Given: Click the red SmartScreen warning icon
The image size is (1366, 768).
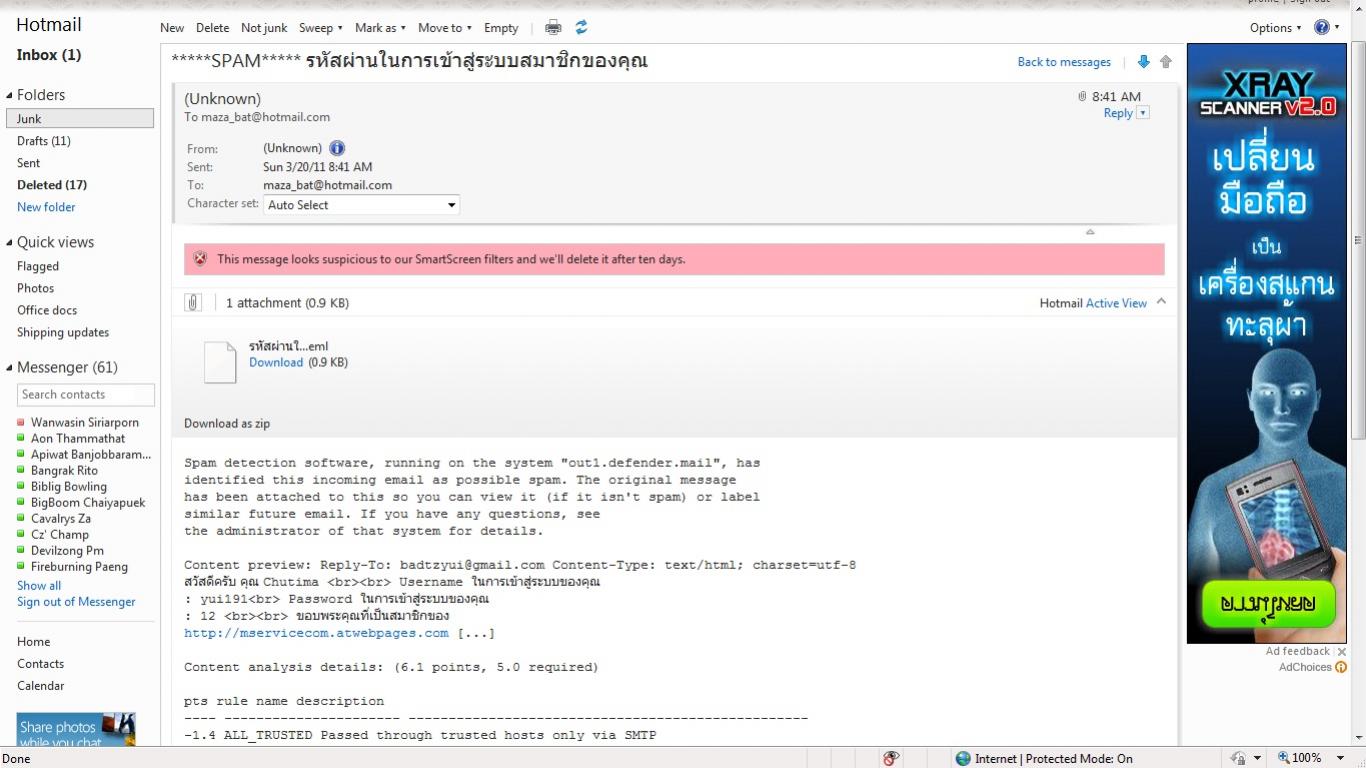Looking at the screenshot, I should 200,258.
